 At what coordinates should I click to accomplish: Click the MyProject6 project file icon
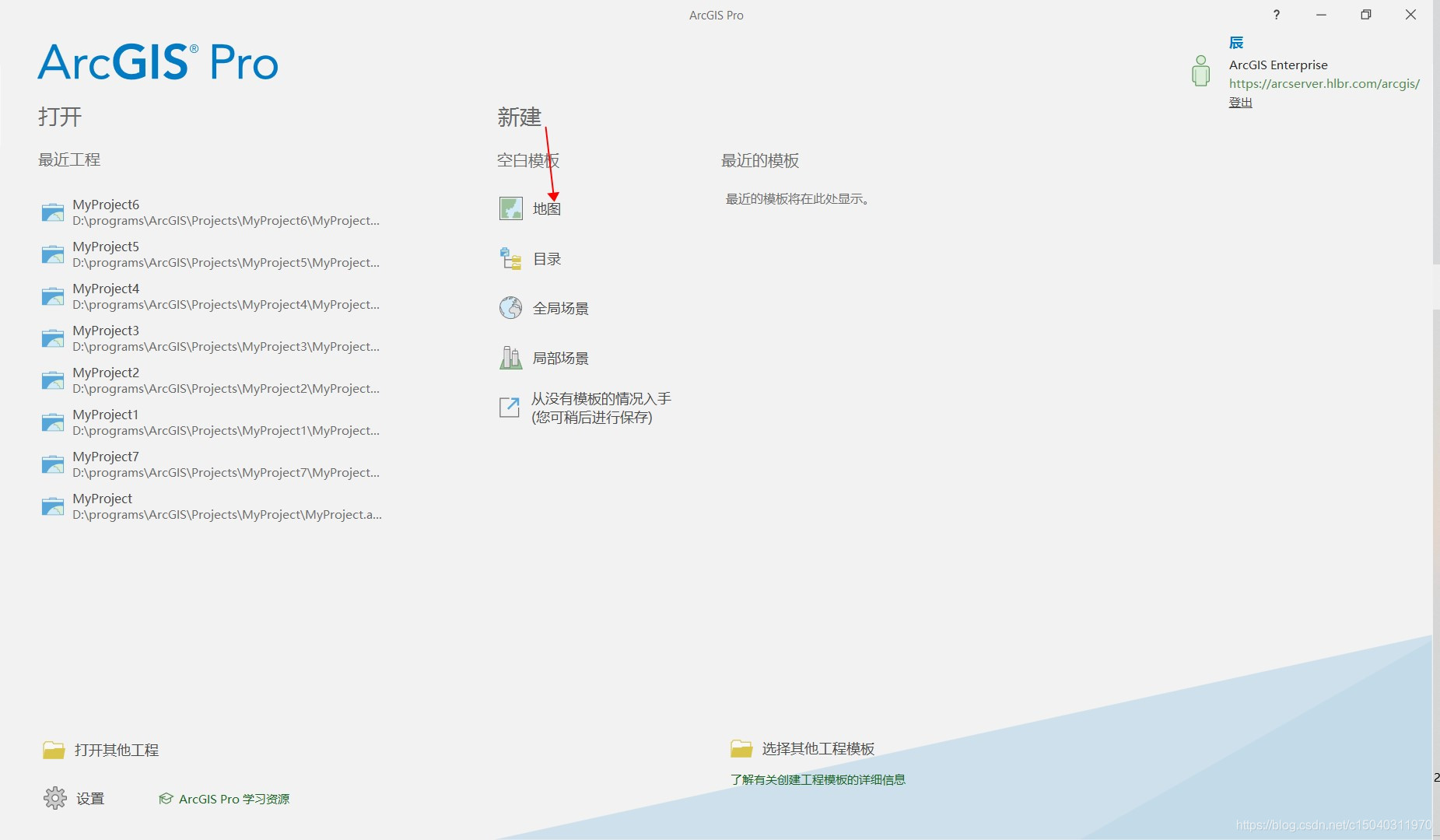point(53,212)
